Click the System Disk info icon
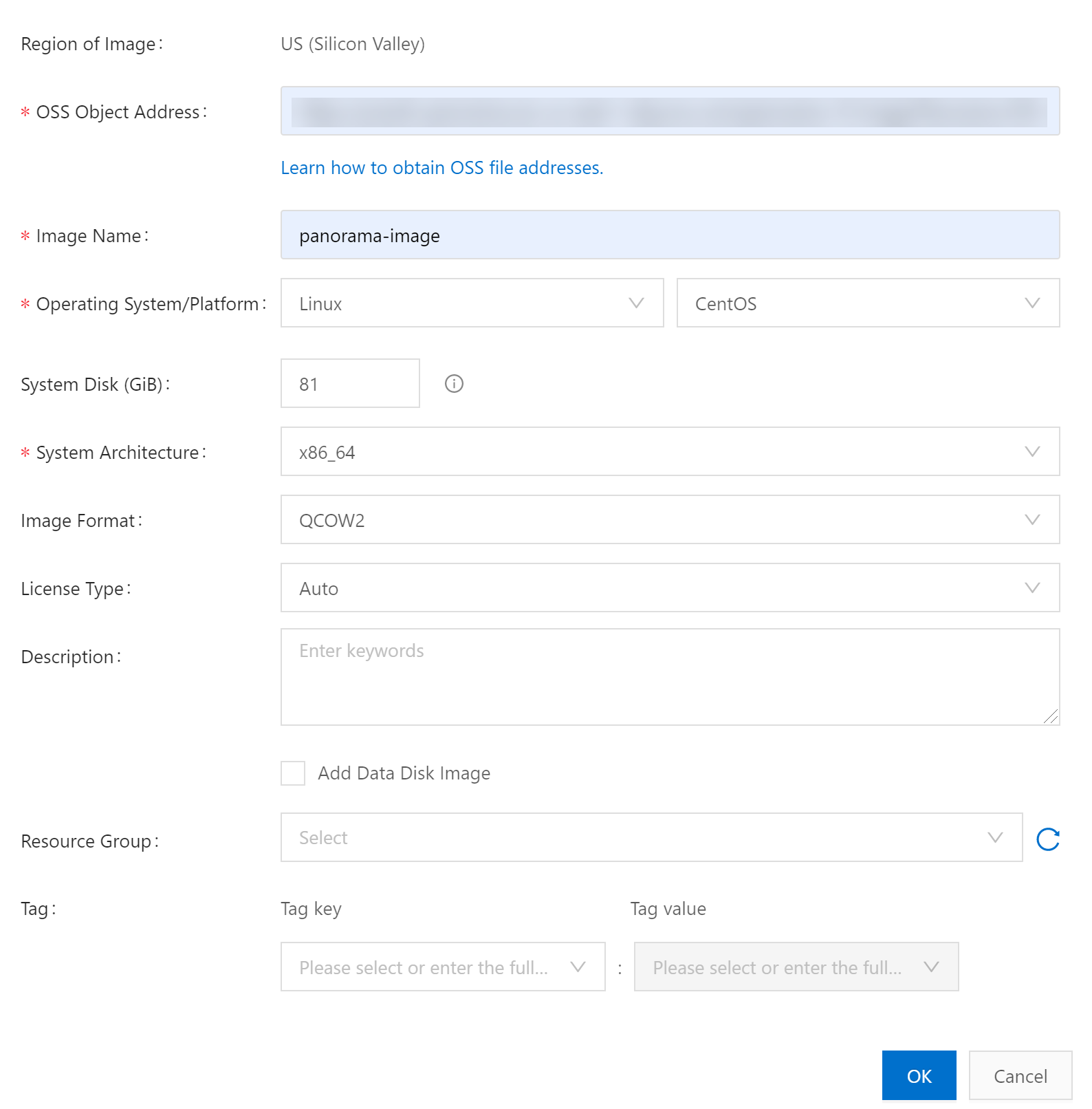Screen dimensions: 1092x1109 [454, 384]
